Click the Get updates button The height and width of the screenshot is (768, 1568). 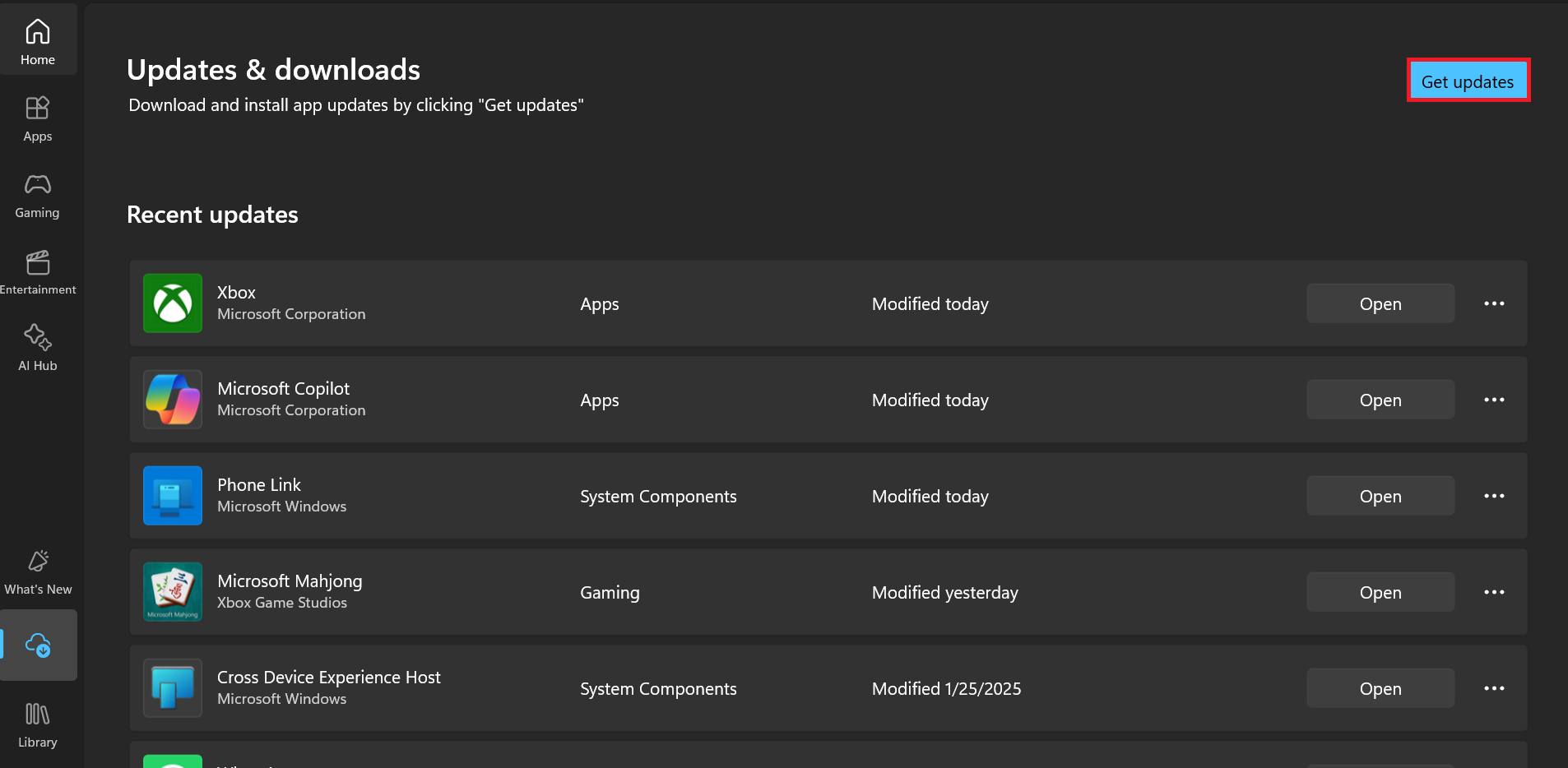coord(1468,81)
